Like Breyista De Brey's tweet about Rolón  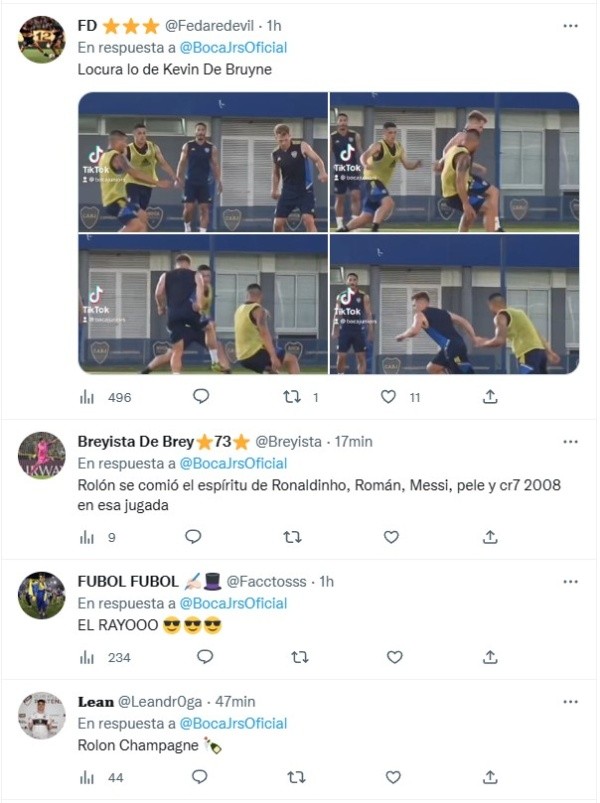(391, 537)
